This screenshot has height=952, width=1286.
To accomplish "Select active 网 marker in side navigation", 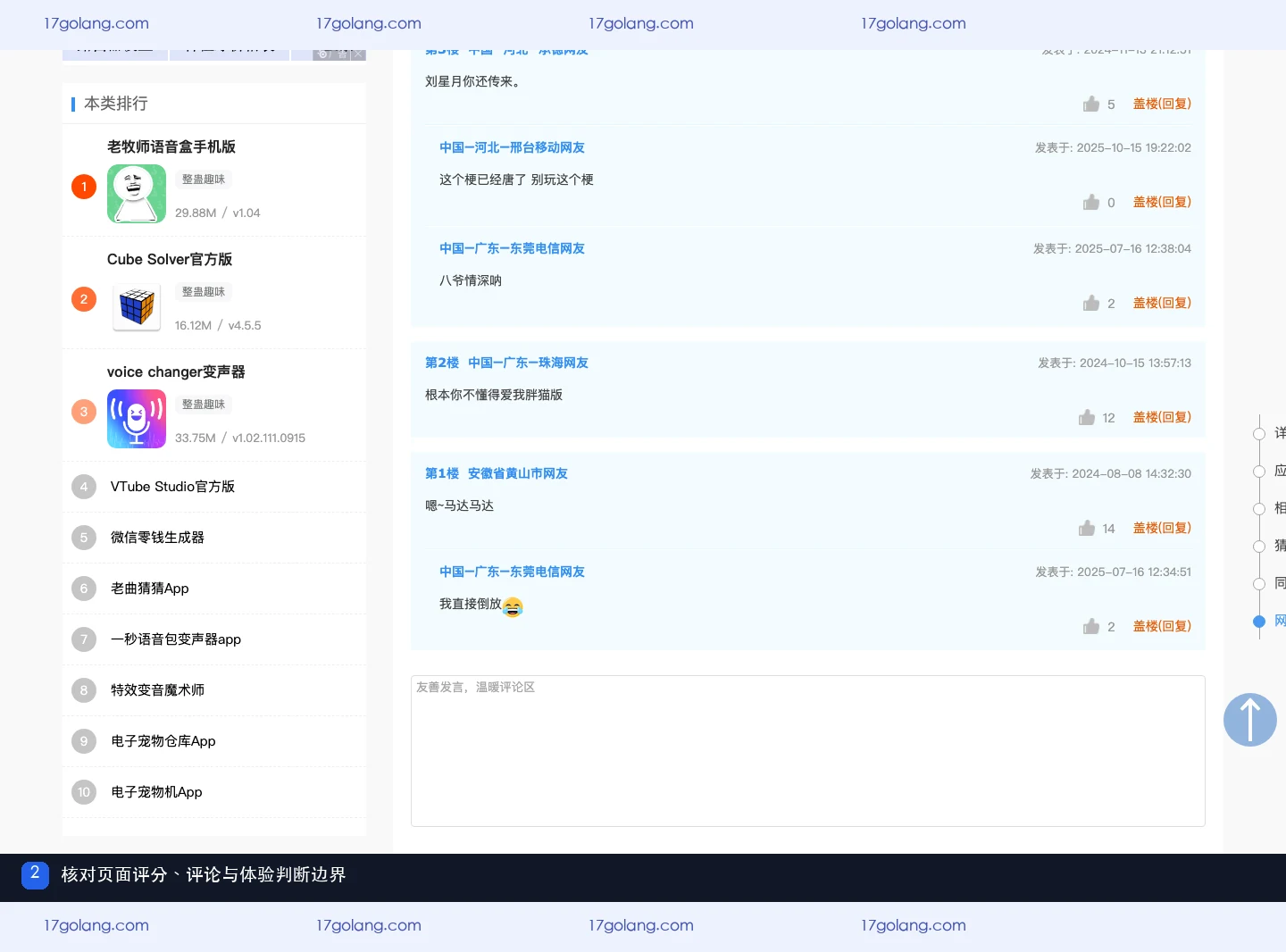I will [1259, 622].
